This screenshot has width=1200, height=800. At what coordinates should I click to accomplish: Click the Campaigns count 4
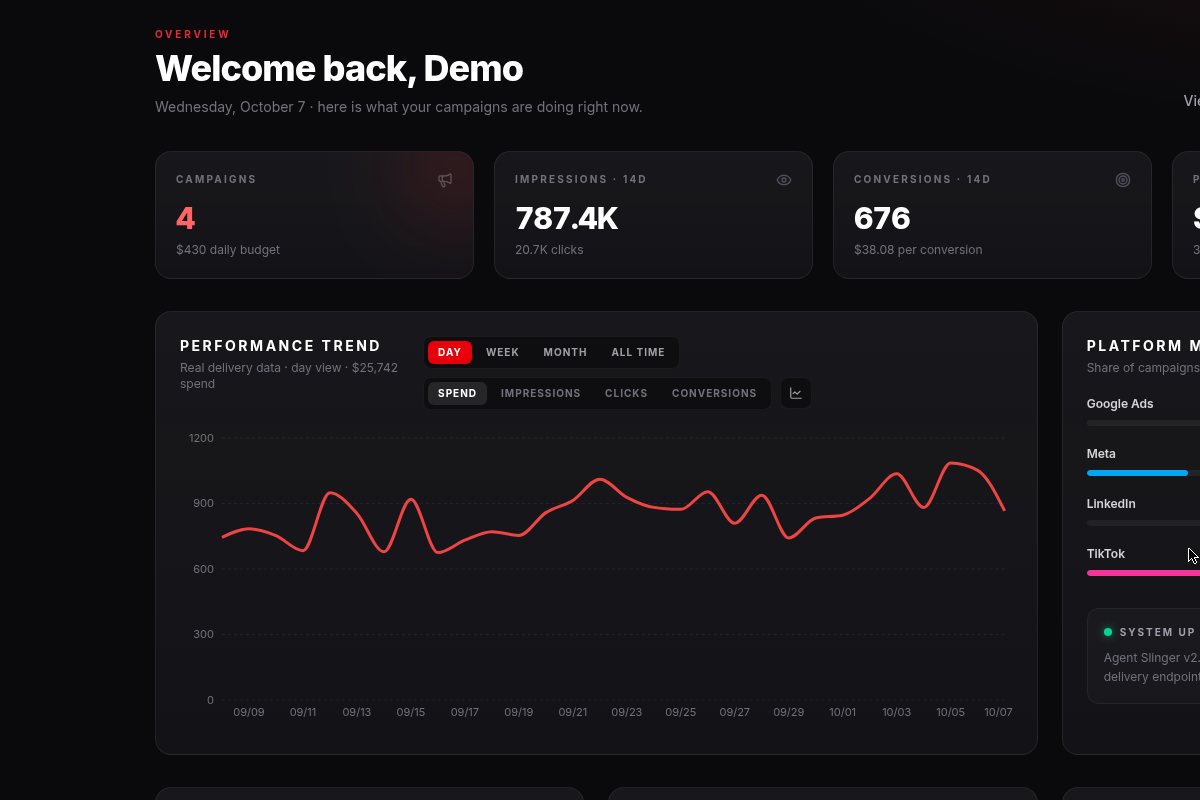185,218
